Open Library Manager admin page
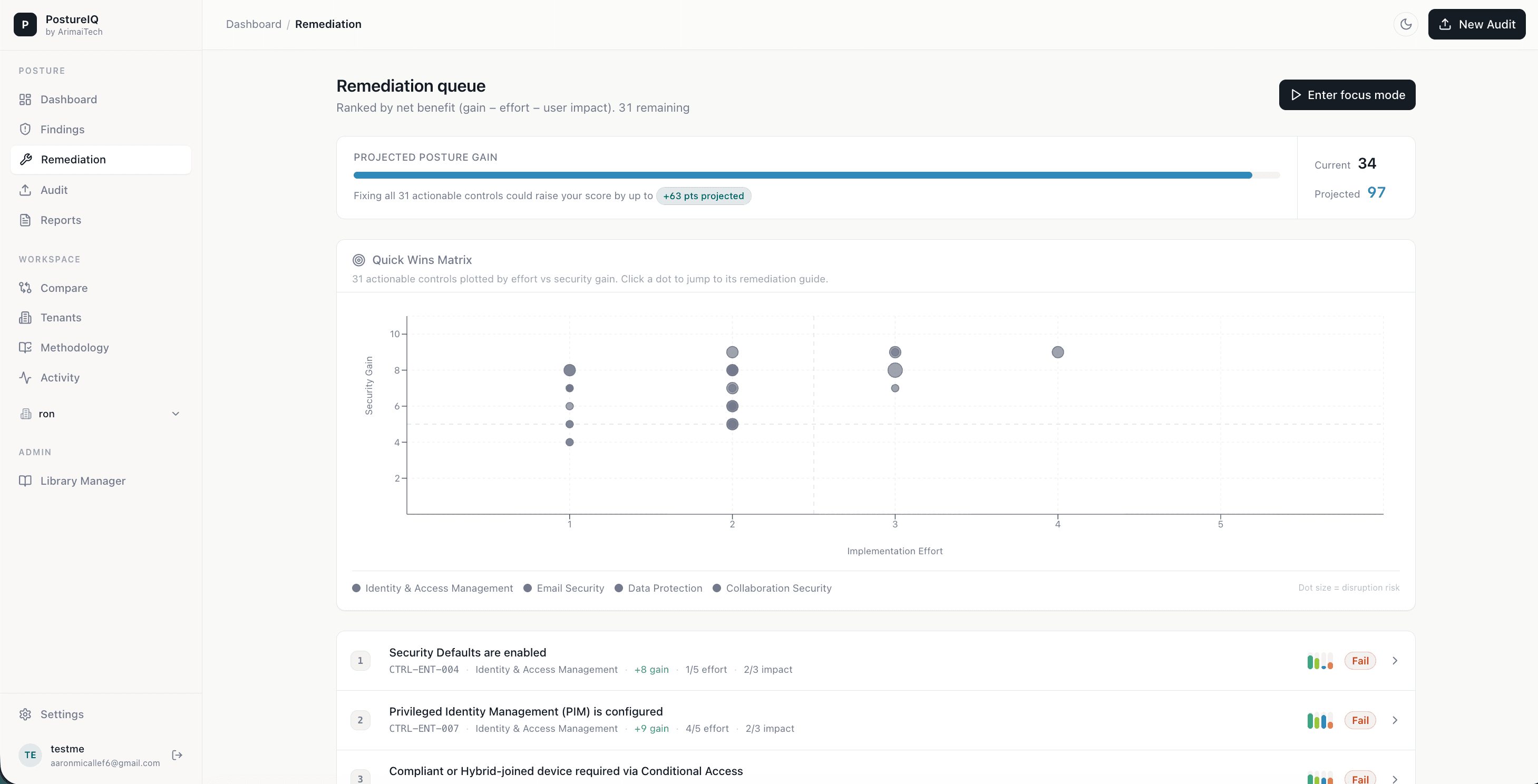 tap(100, 481)
